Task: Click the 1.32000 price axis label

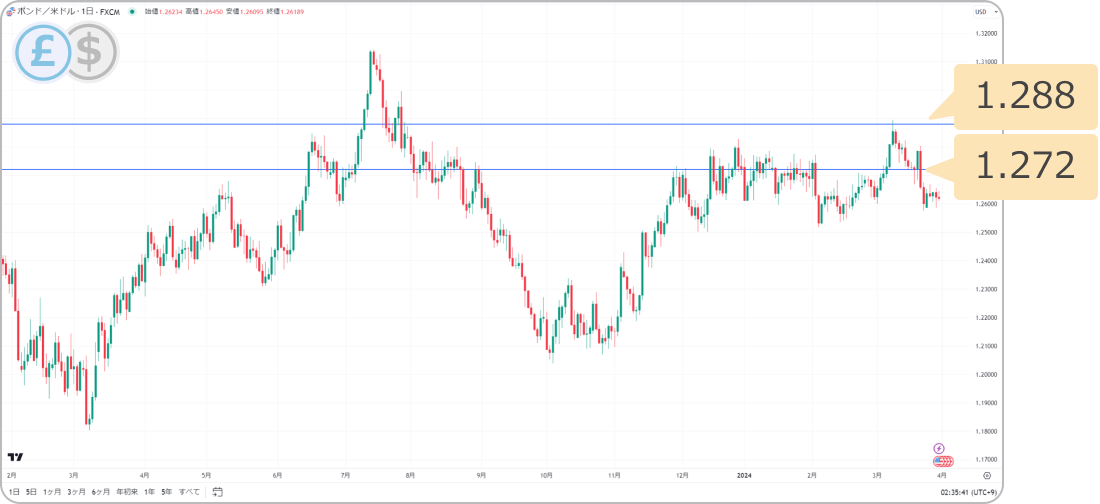Action: (987, 34)
